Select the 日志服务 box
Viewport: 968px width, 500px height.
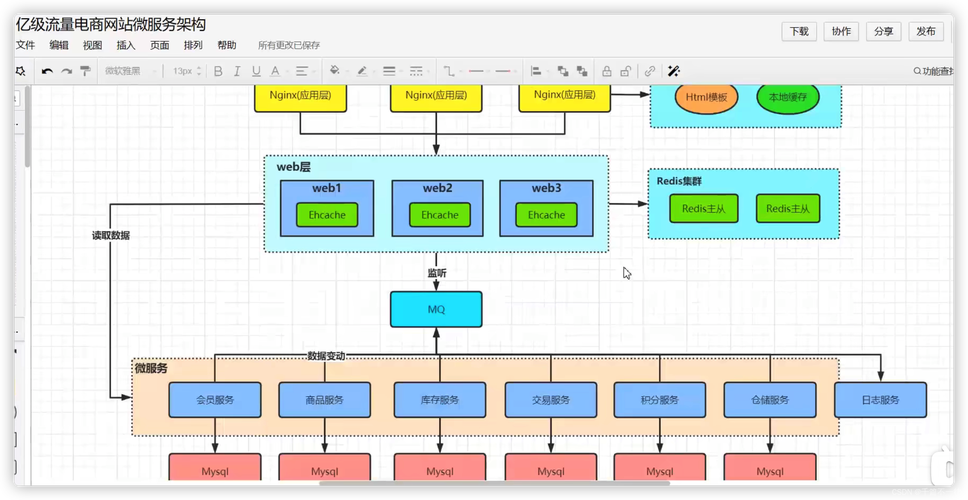point(880,400)
